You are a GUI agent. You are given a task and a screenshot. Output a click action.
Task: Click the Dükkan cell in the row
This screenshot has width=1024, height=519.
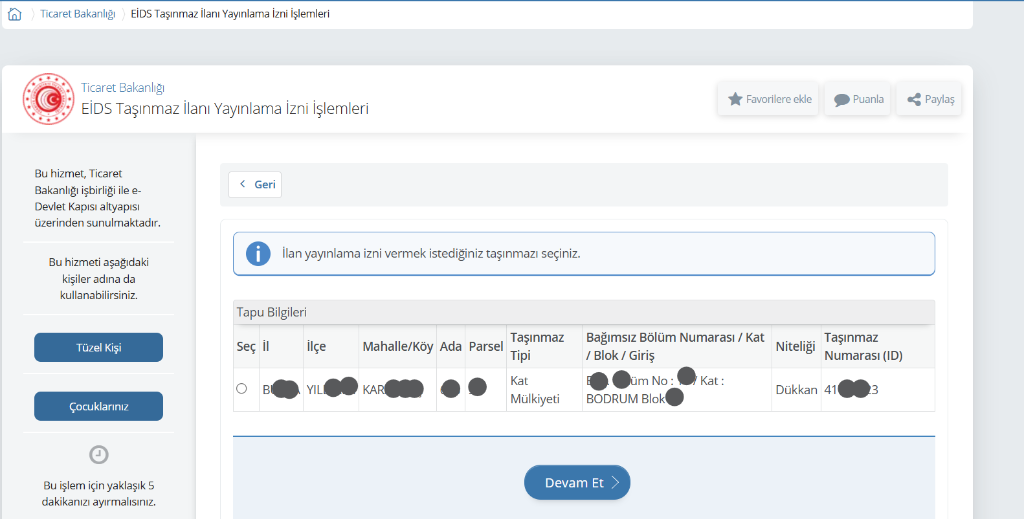click(x=796, y=390)
